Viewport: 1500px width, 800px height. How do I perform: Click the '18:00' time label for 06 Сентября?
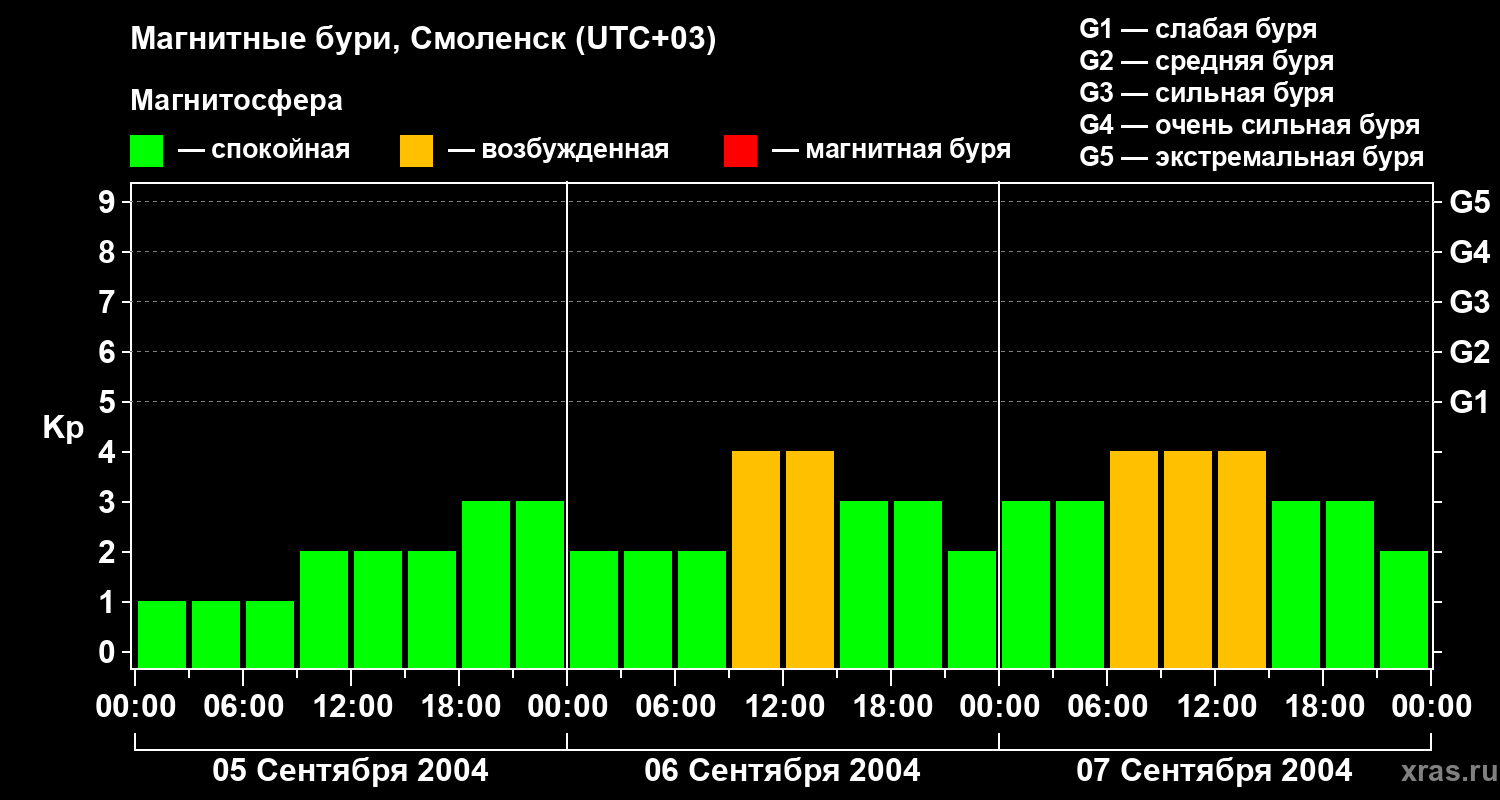pyautogui.click(x=891, y=707)
